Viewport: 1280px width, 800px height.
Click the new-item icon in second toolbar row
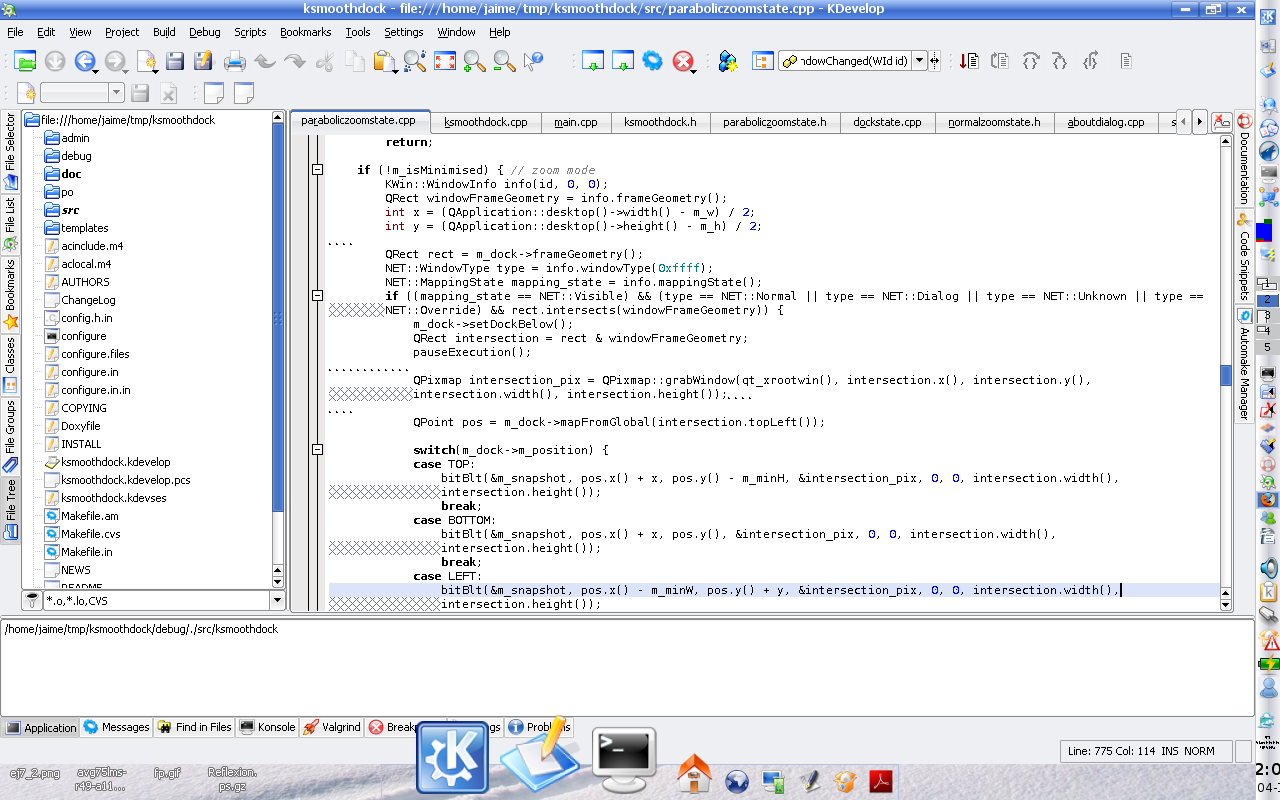[x=25, y=93]
